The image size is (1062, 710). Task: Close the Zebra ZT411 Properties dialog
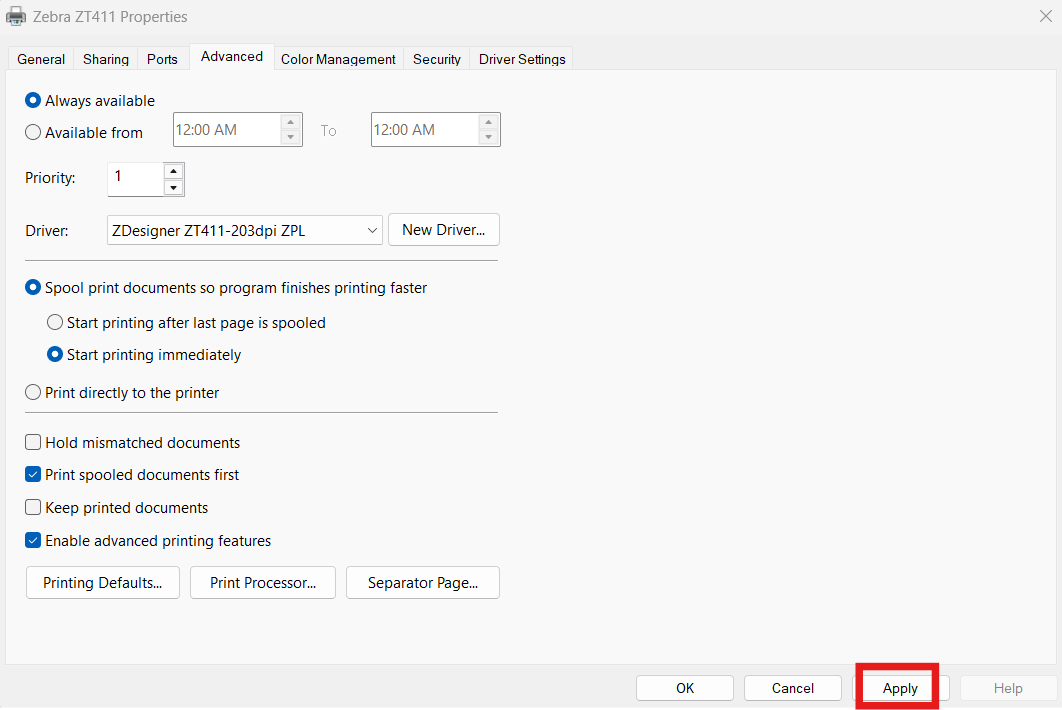click(x=1046, y=16)
